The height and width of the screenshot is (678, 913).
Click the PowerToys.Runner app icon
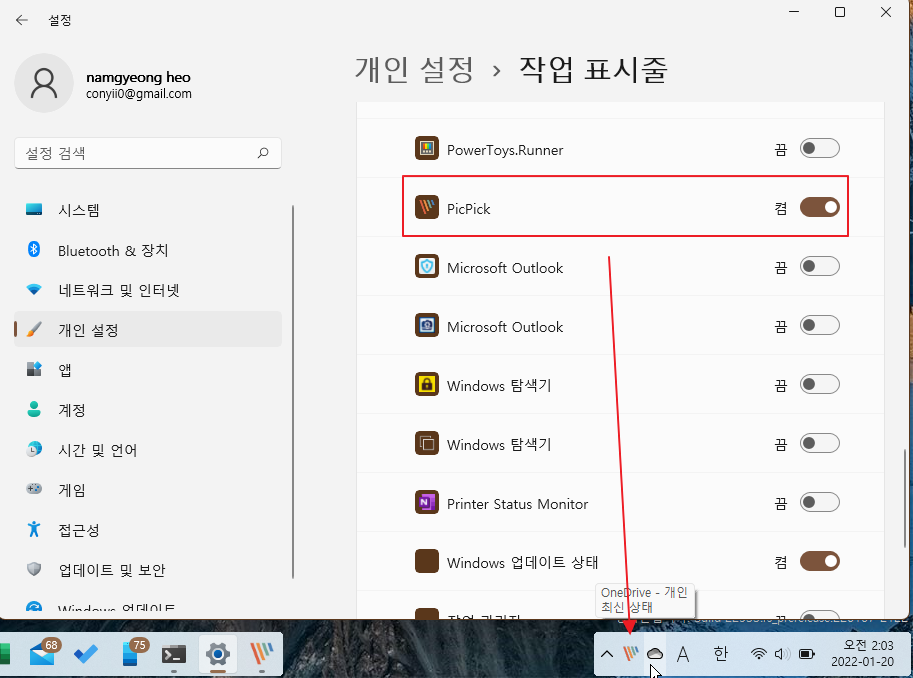click(427, 148)
